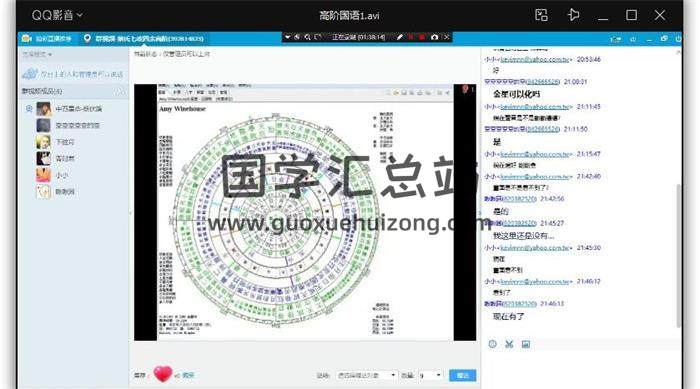Click the avatar of member 小小
Image resolution: width=700 pixels, height=389 pixels.
point(43,175)
